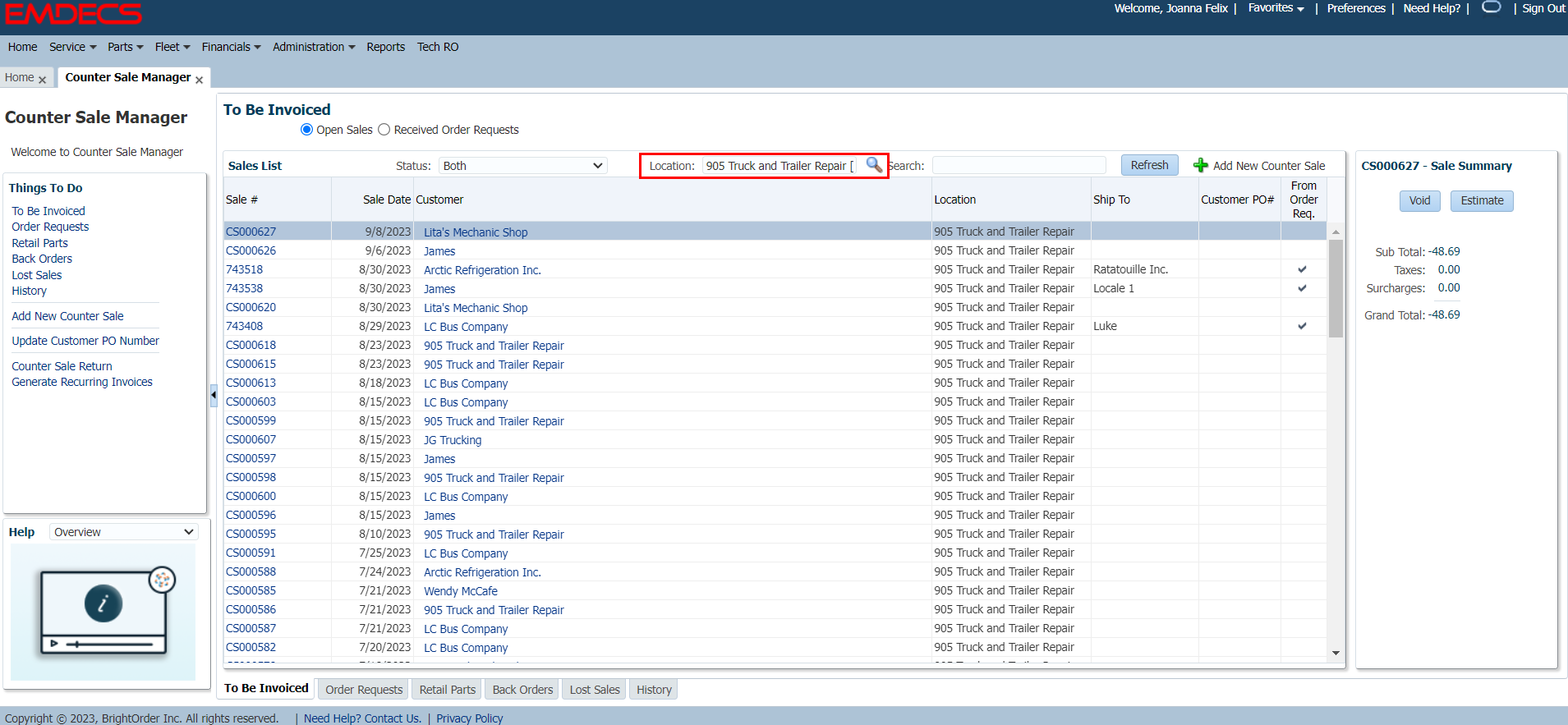Click Generate Recurring Invoices link

point(82,382)
